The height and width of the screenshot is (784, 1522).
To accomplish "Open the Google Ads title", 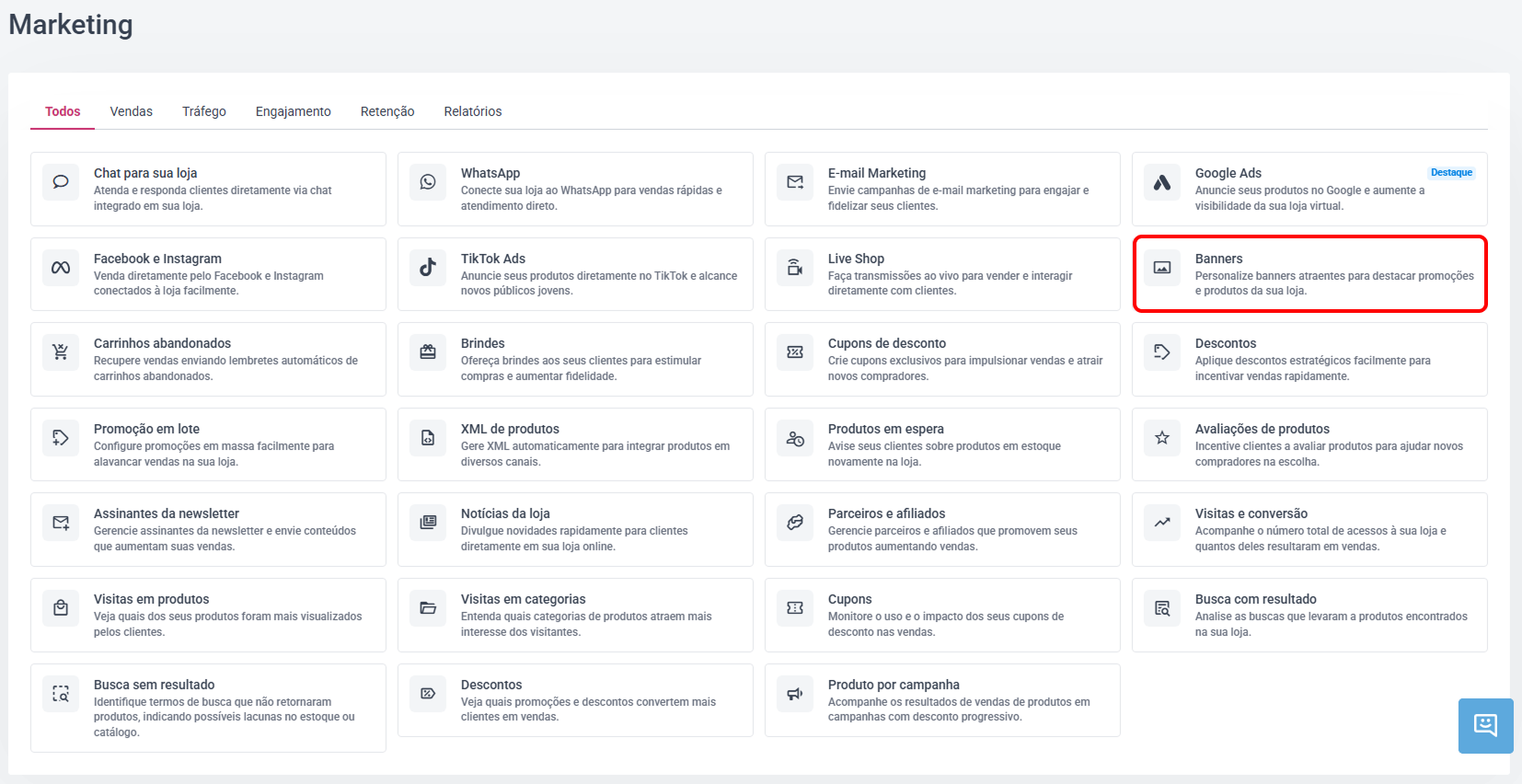I will click(x=1228, y=173).
